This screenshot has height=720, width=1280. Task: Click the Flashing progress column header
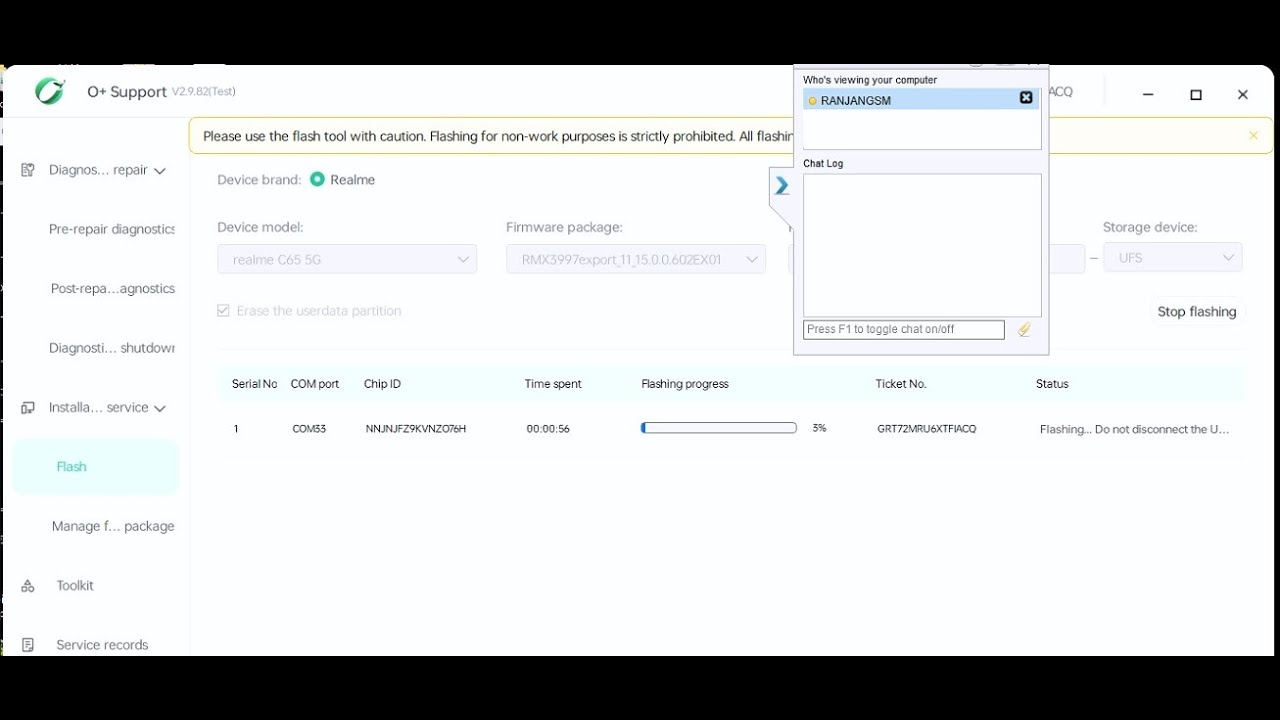[685, 384]
